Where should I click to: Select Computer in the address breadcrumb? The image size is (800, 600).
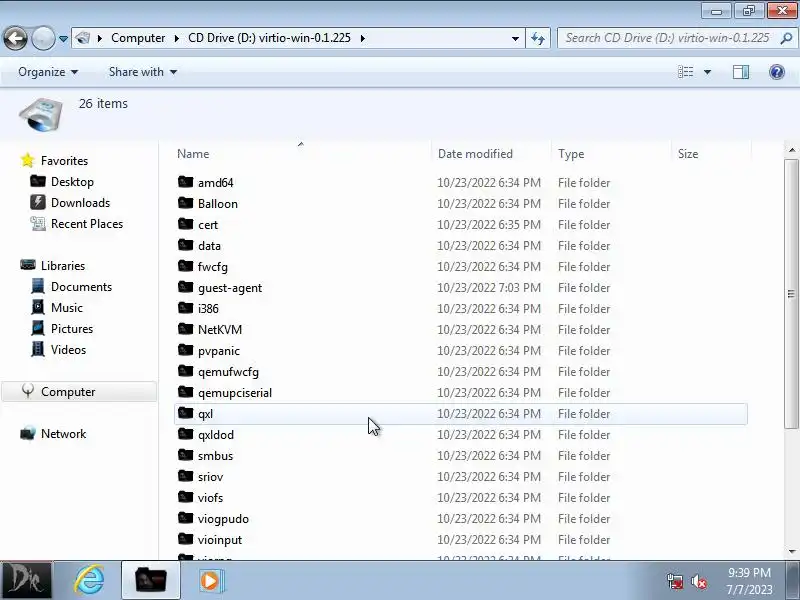[x=138, y=38]
